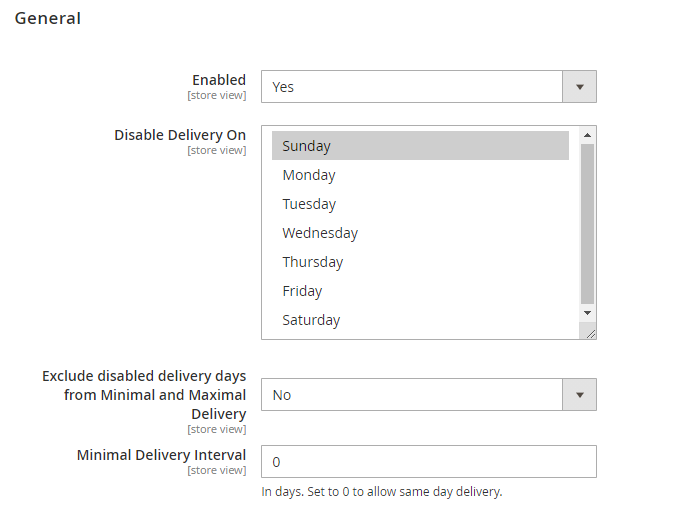
Task: Pick Wednesday in the days list
Action: click(320, 233)
